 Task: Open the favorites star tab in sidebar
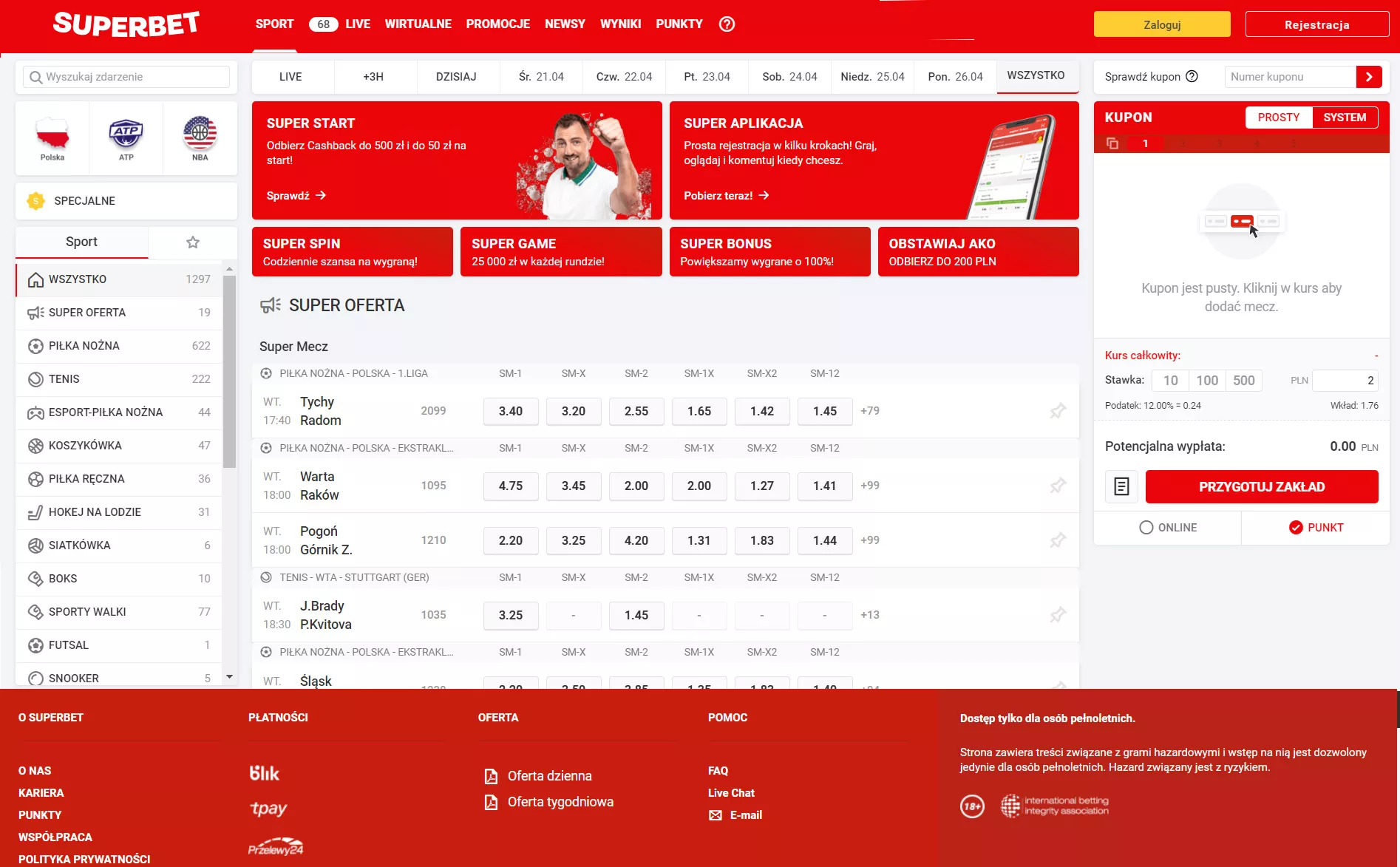click(x=193, y=242)
